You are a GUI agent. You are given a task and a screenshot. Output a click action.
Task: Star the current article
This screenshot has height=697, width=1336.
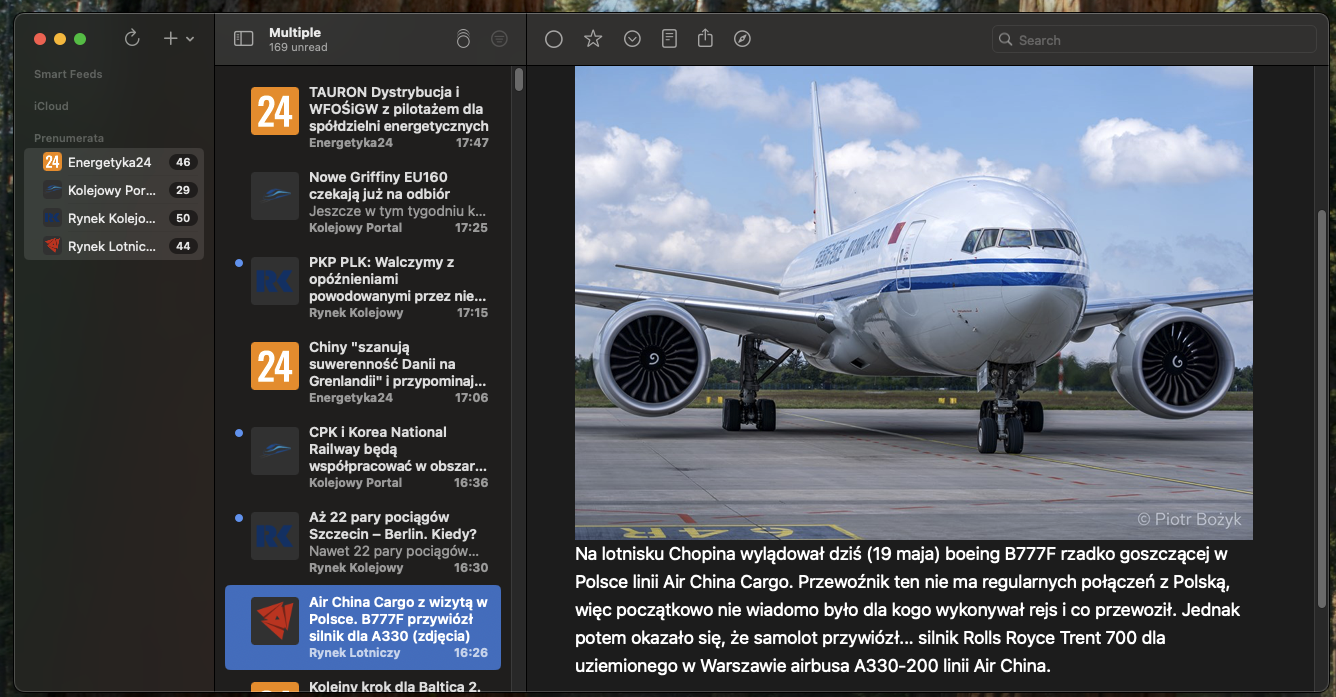tap(593, 39)
